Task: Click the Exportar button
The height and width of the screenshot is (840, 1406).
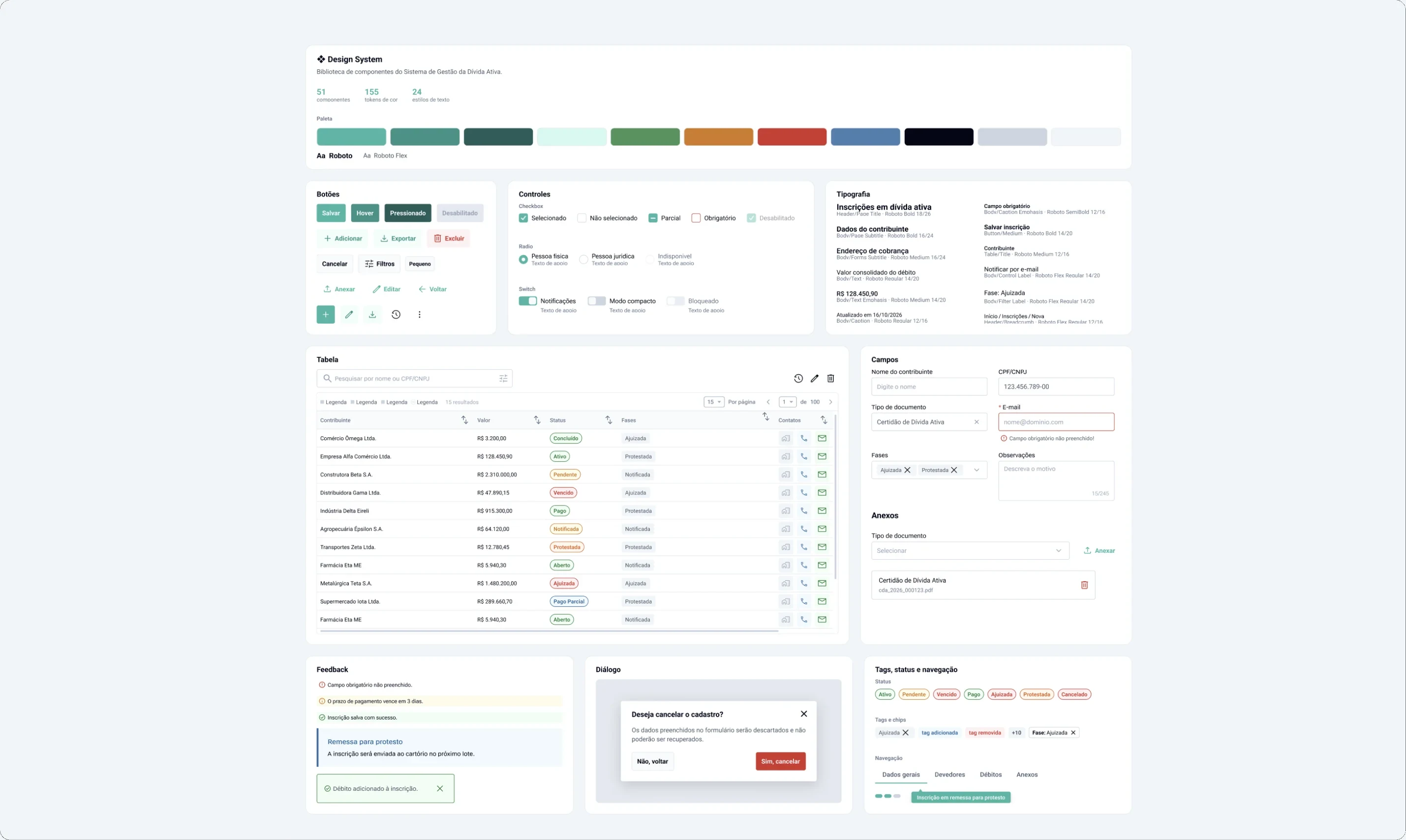Action: click(398, 239)
